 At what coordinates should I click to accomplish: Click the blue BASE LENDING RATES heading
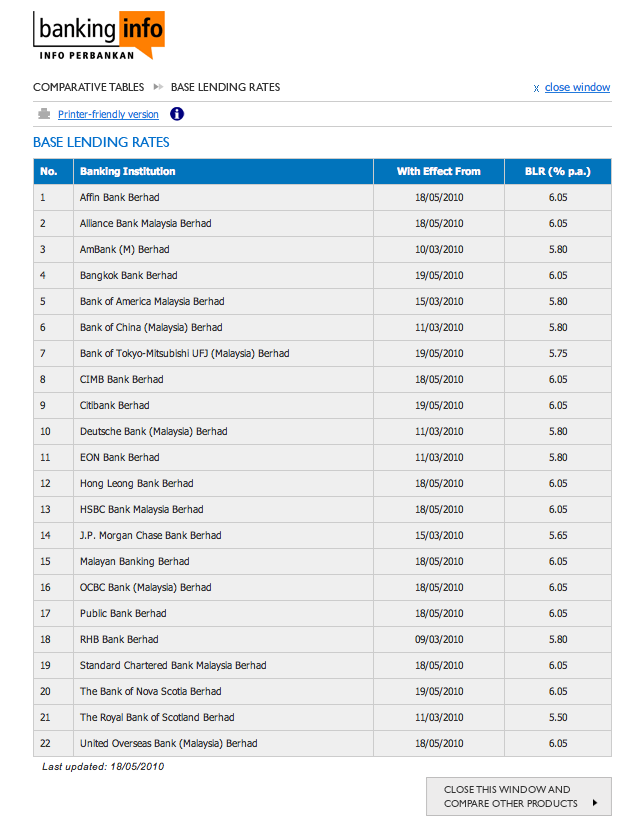click(101, 142)
